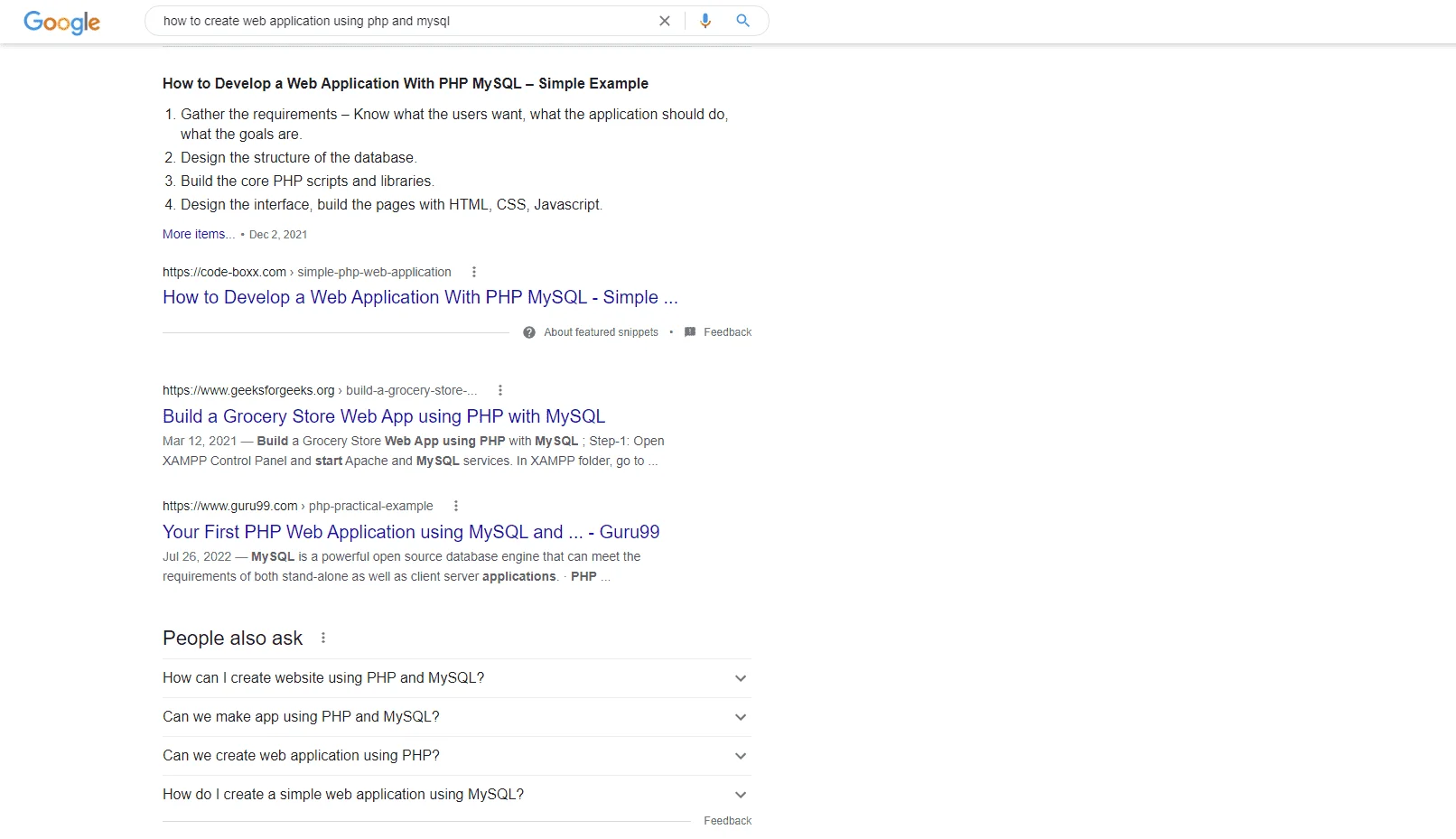This screenshot has width=1456, height=839.
Task: Expand 'How can I create website using PHP and MySQL?'
Action: pyautogui.click(x=457, y=678)
